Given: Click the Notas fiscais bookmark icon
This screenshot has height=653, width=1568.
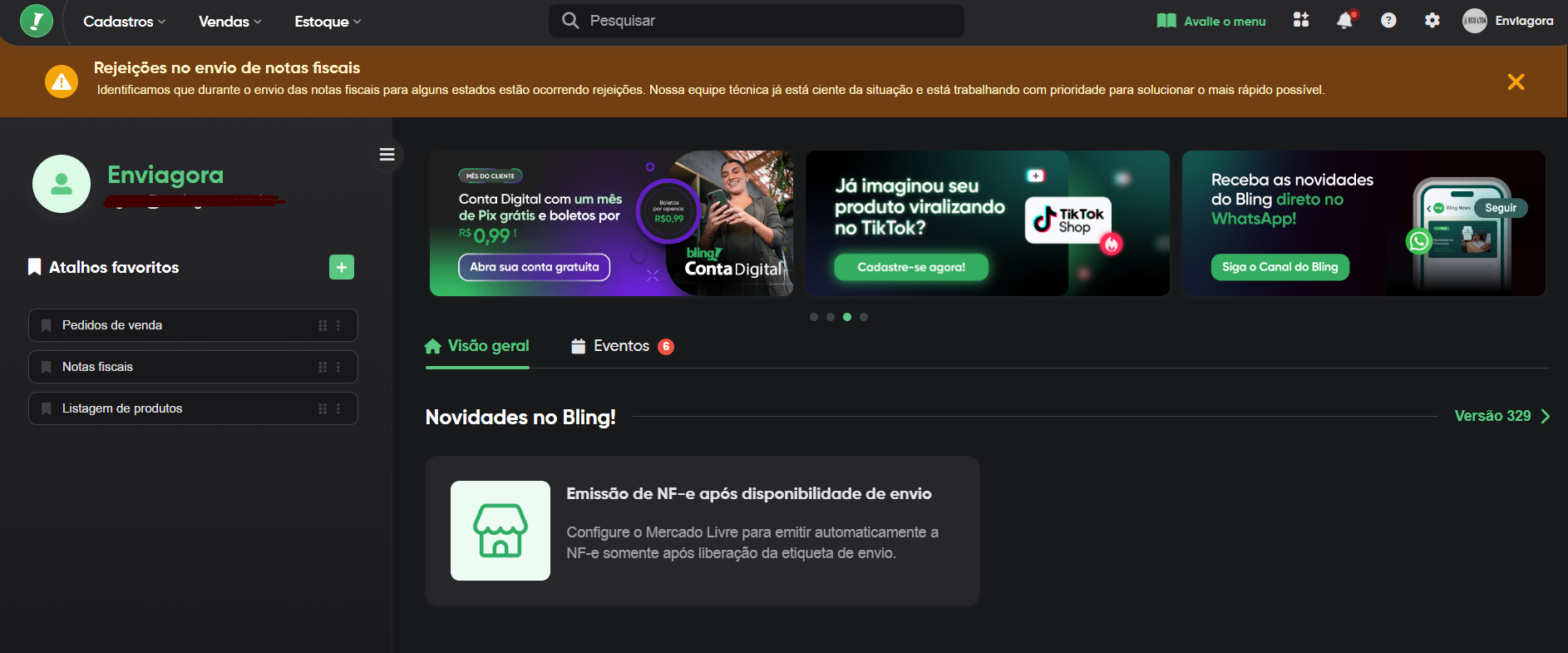Looking at the screenshot, I should (x=47, y=367).
